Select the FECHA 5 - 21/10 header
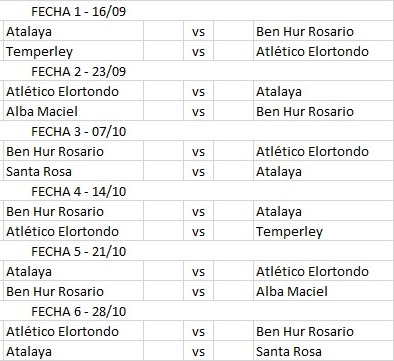394x361 pixels. pos(78,252)
